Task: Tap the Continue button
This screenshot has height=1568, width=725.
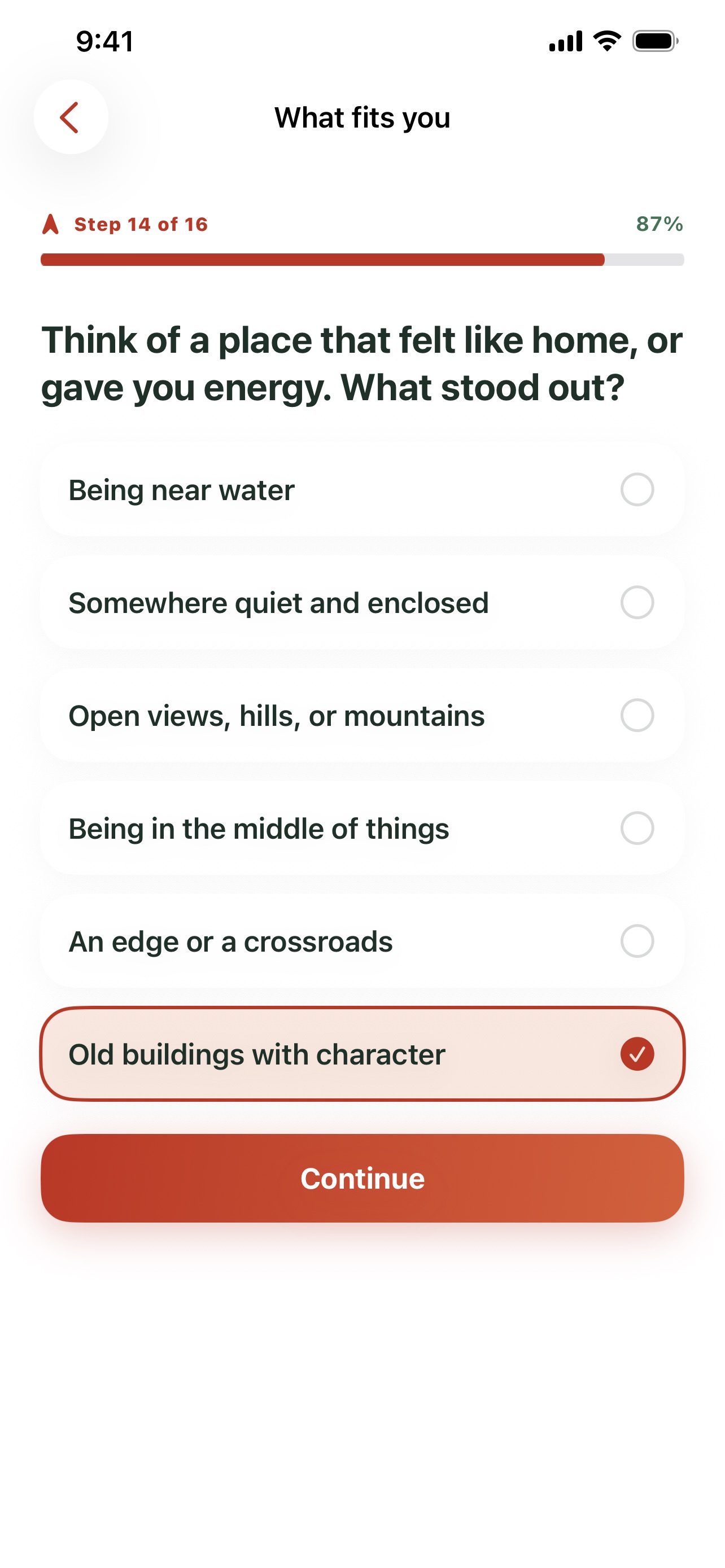Action: click(x=362, y=1178)
